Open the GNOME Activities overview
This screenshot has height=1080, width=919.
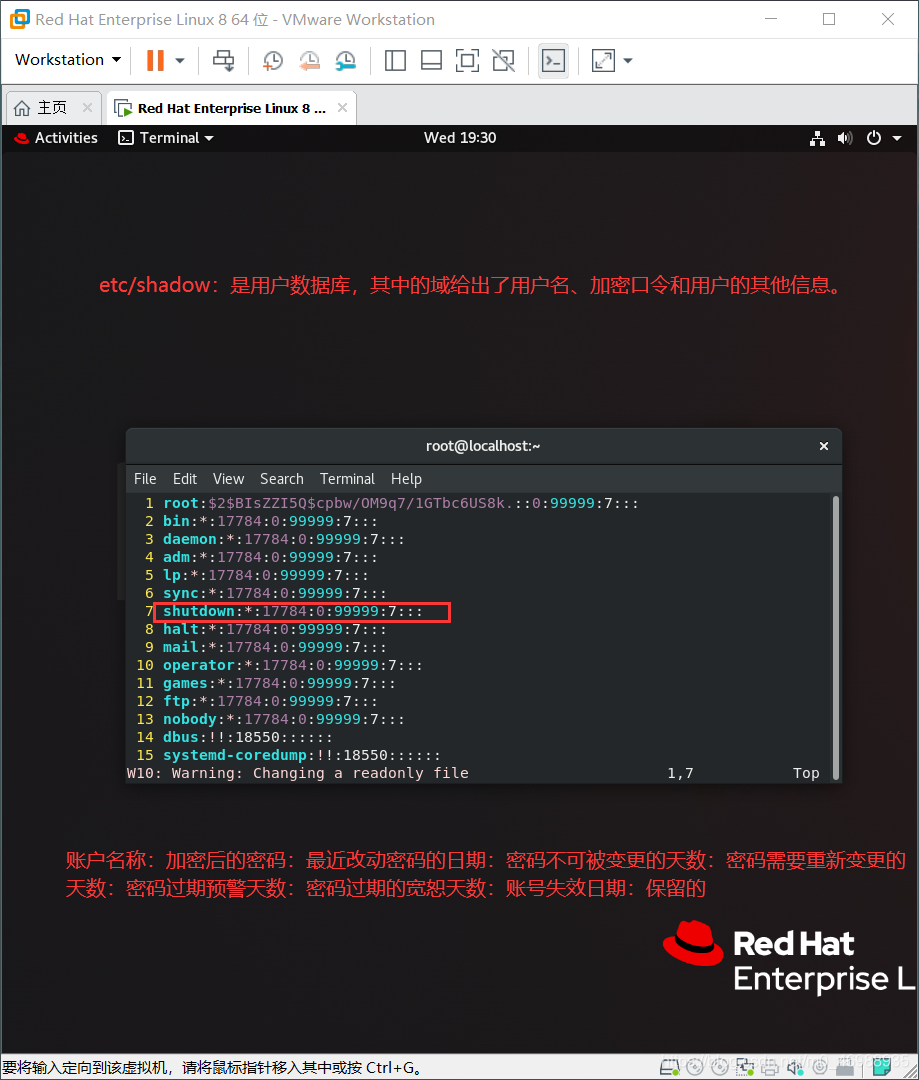coord(56,138)
